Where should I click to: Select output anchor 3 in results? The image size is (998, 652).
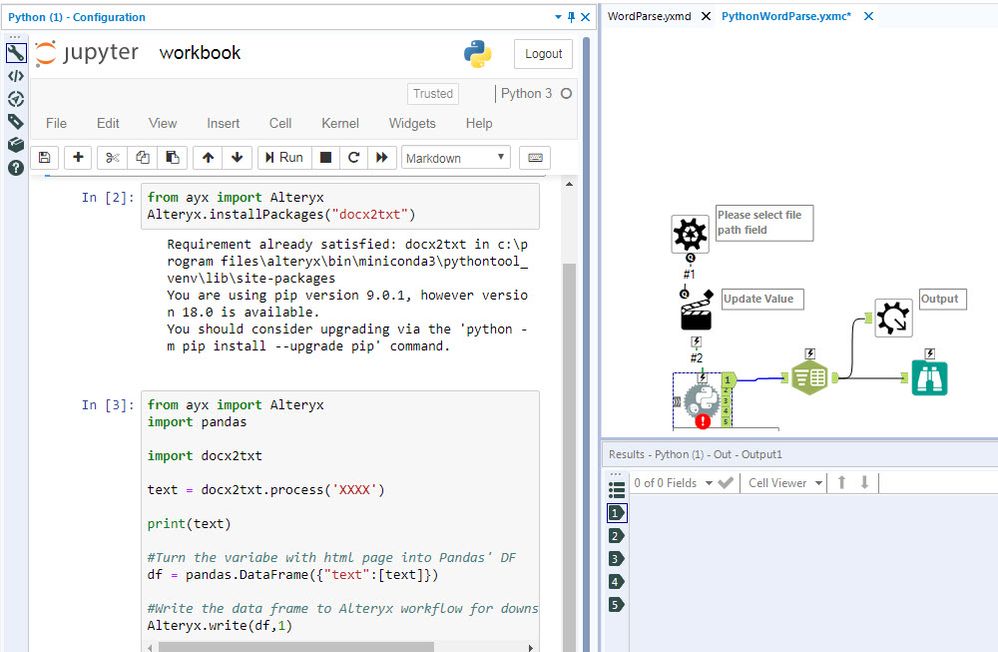[616, 558]
